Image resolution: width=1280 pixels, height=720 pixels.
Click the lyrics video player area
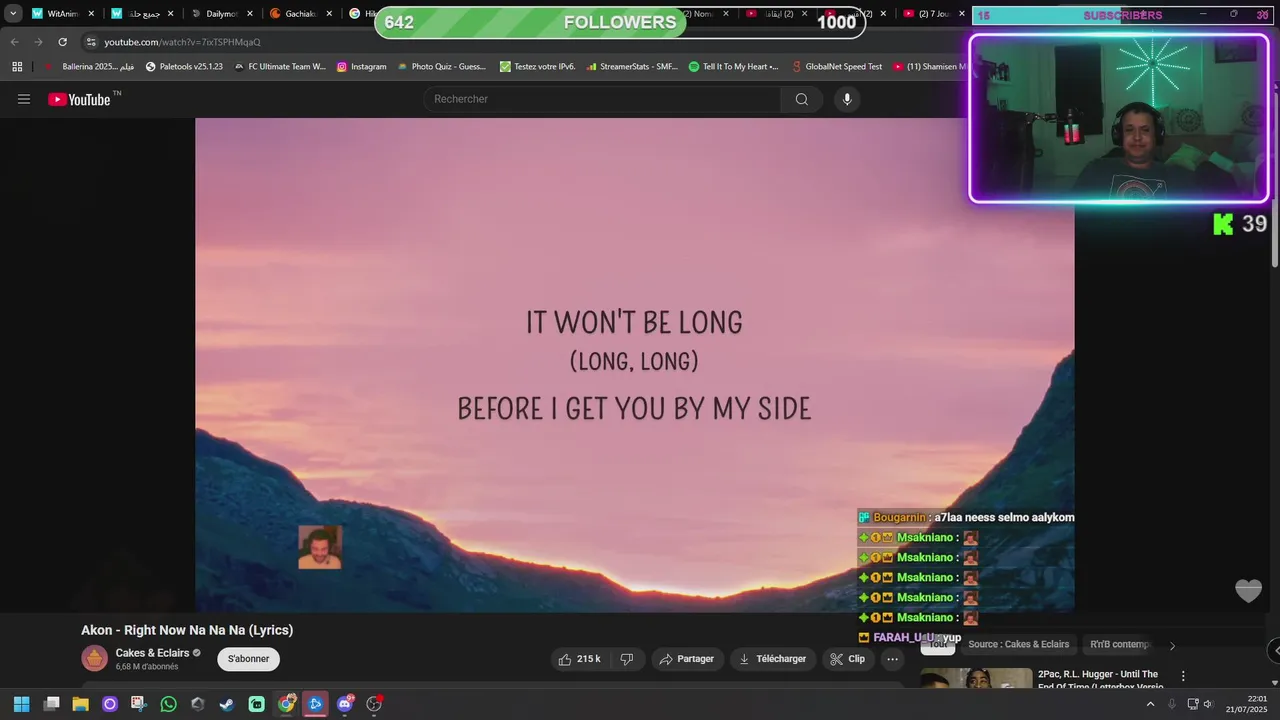[634, 365]
